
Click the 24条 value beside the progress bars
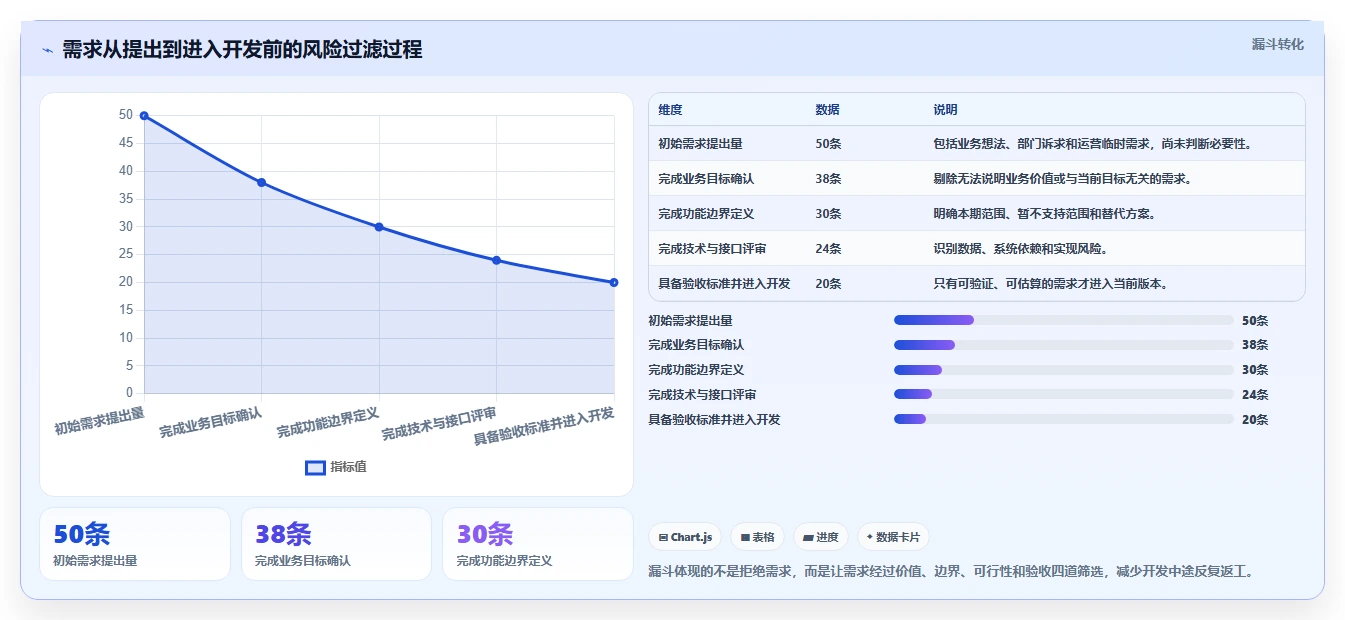coord(1255,394)
